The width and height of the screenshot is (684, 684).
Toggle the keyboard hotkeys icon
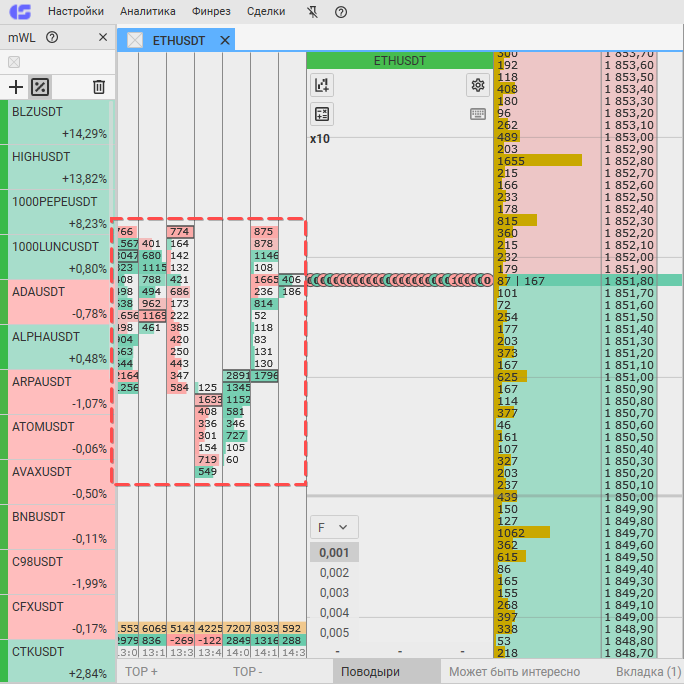(x=478, y=114)
